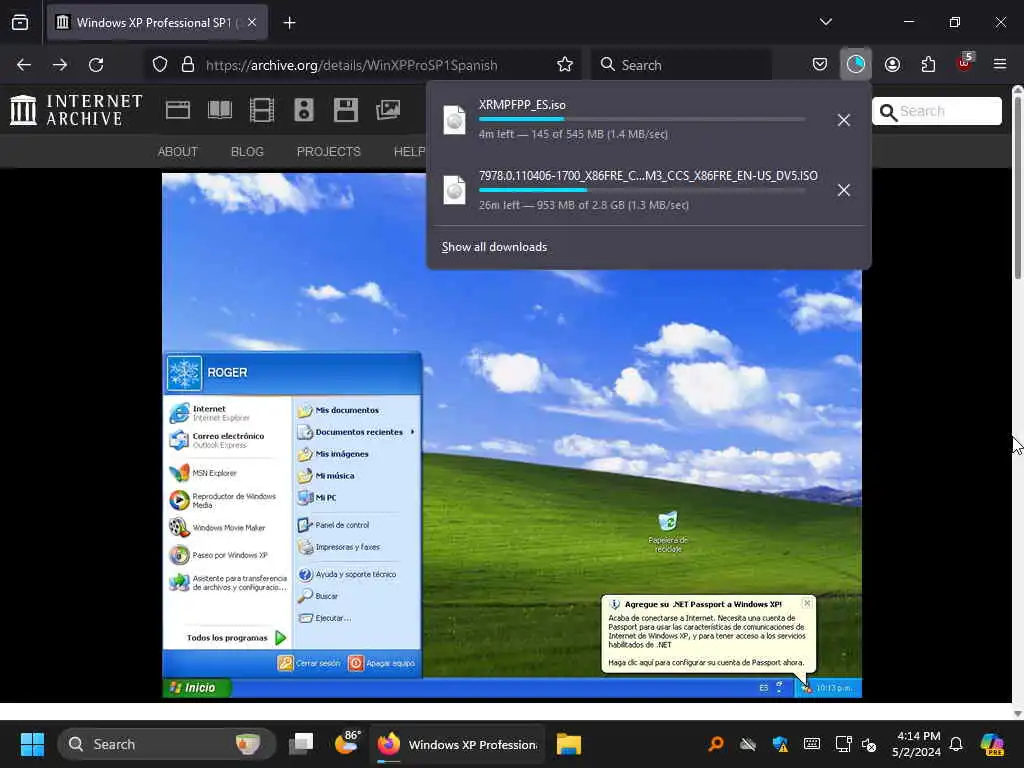Open the ABOUT page
1024x768 pixels.
tap(178, 152)
